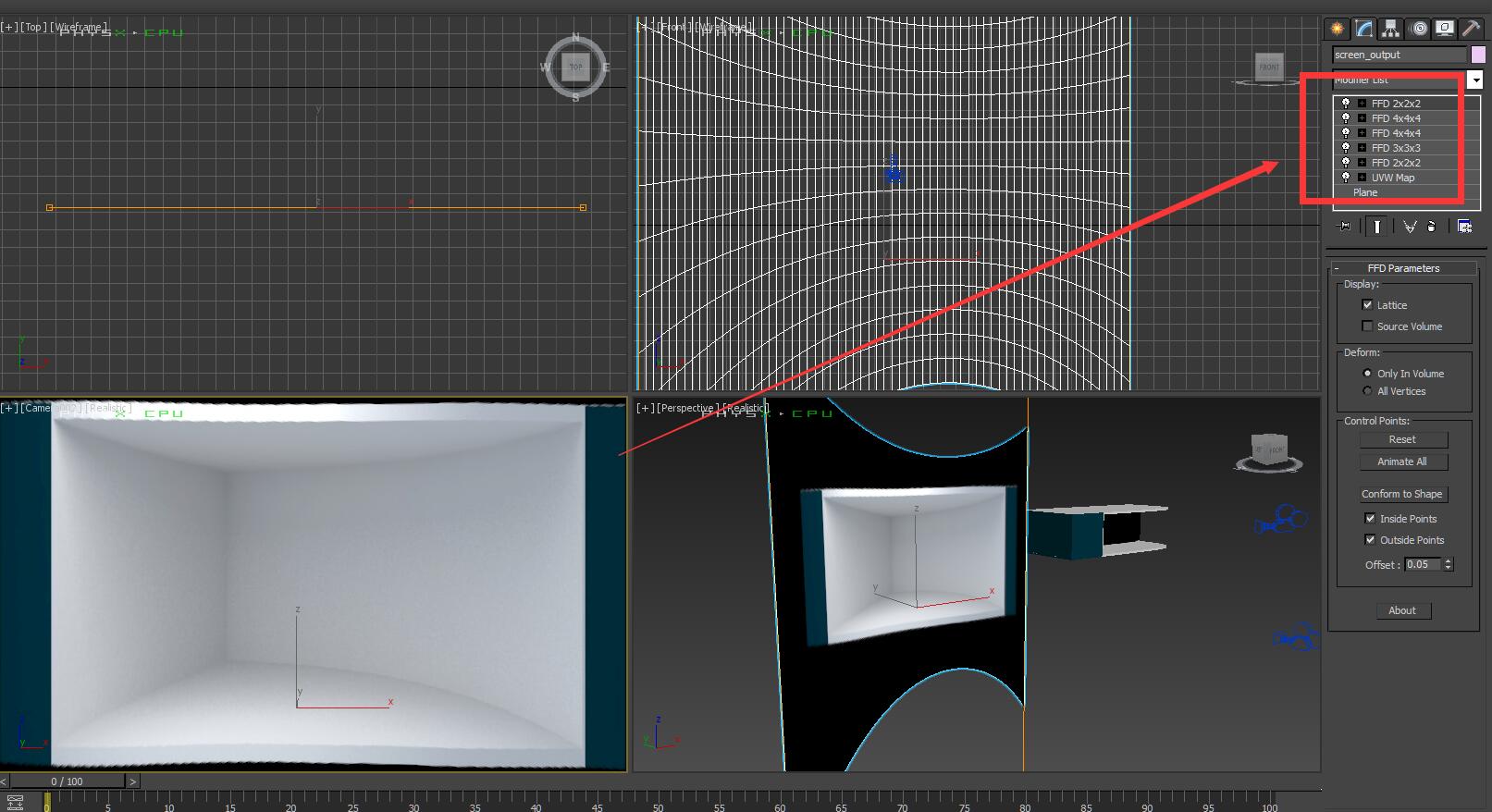Uncheck the Lattice display checkbox
Screen dimensions: 1492x812
click(1367, 305)
